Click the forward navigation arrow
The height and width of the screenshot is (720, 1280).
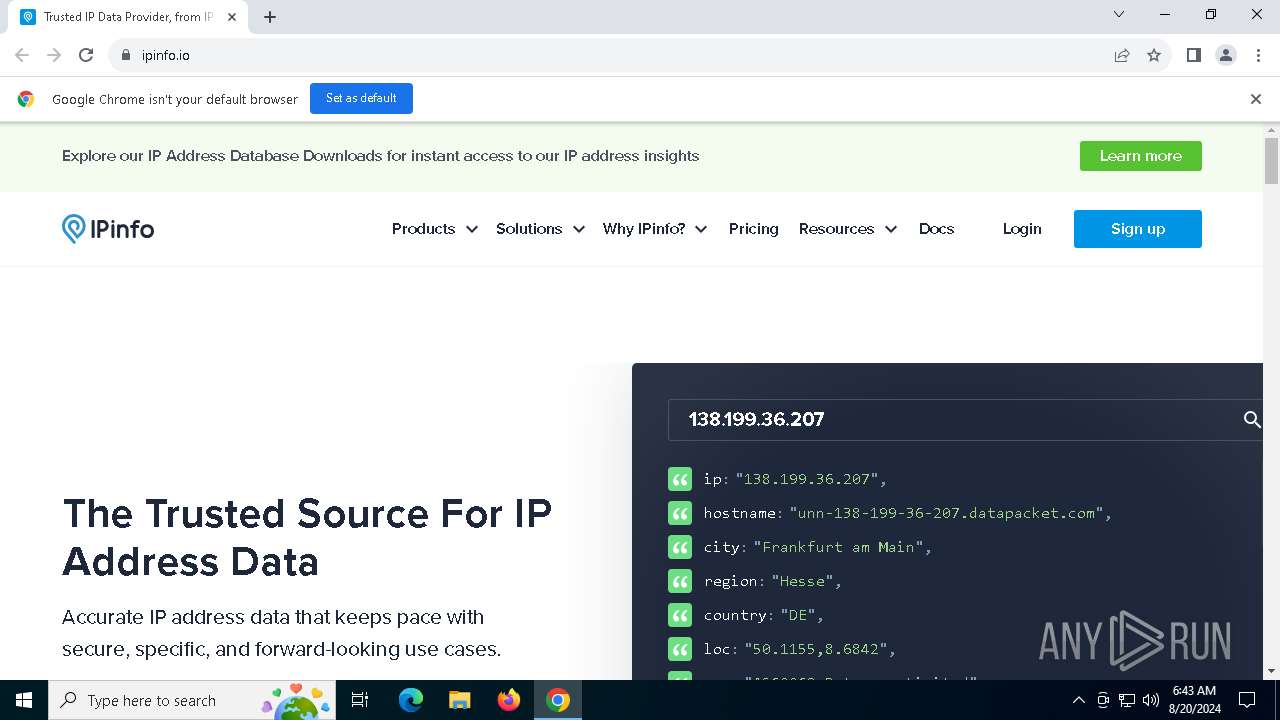click(54, 55)
